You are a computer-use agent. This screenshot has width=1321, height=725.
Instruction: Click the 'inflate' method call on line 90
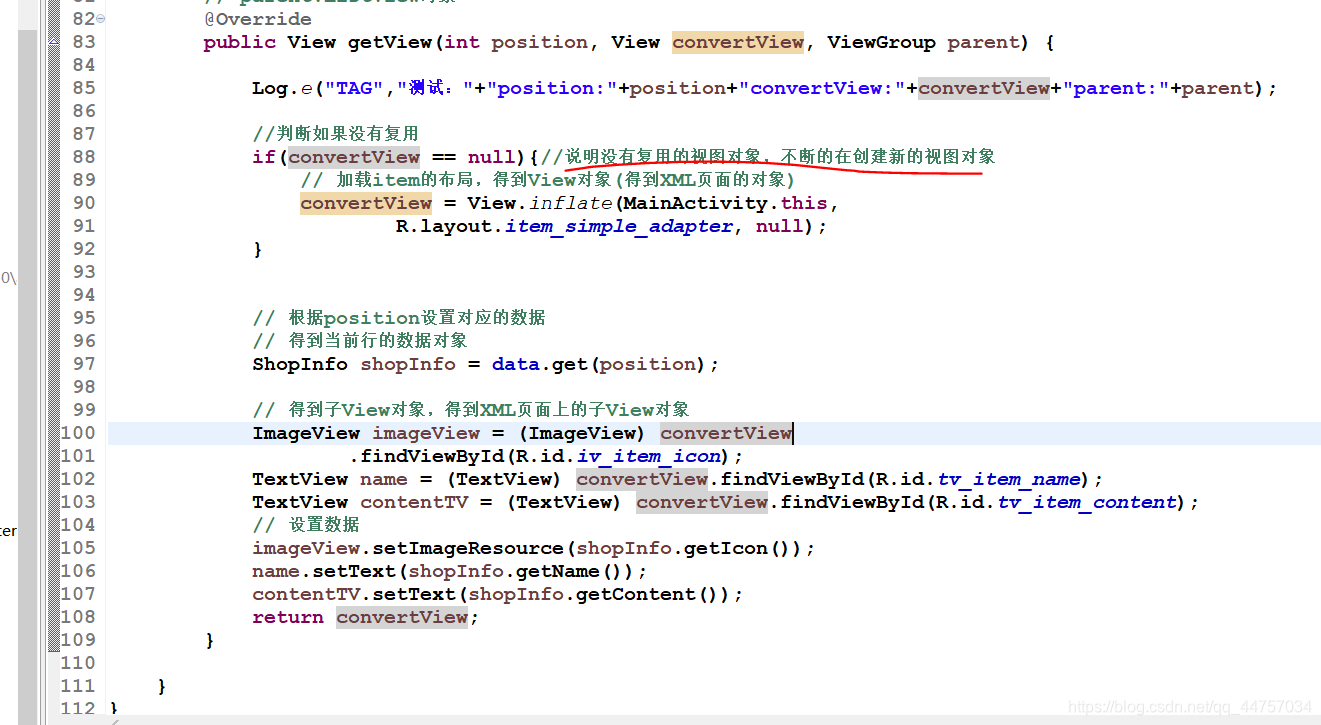pyautogui.click(x=571, y=203)
